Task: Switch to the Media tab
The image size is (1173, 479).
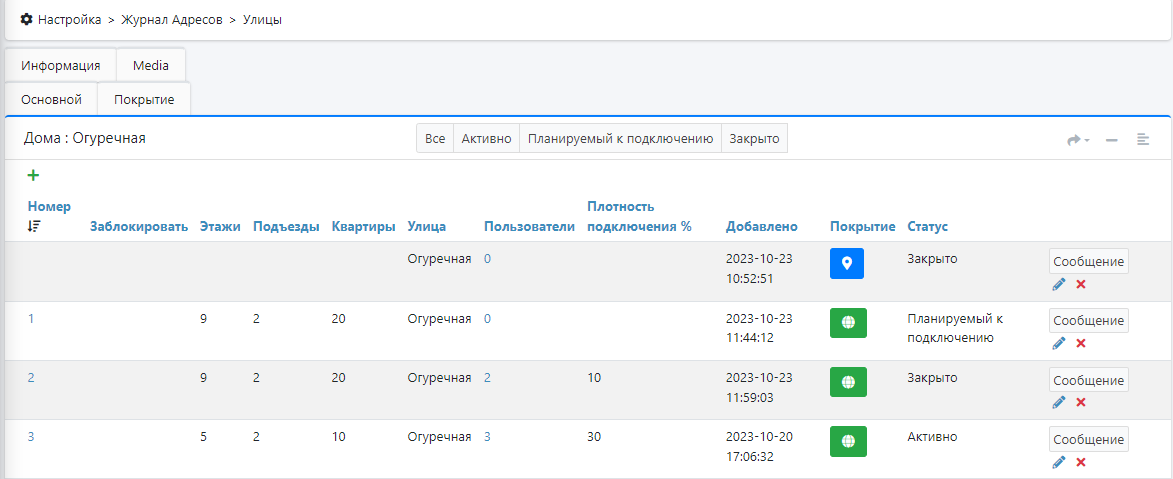Action: [x=151, y=65]
